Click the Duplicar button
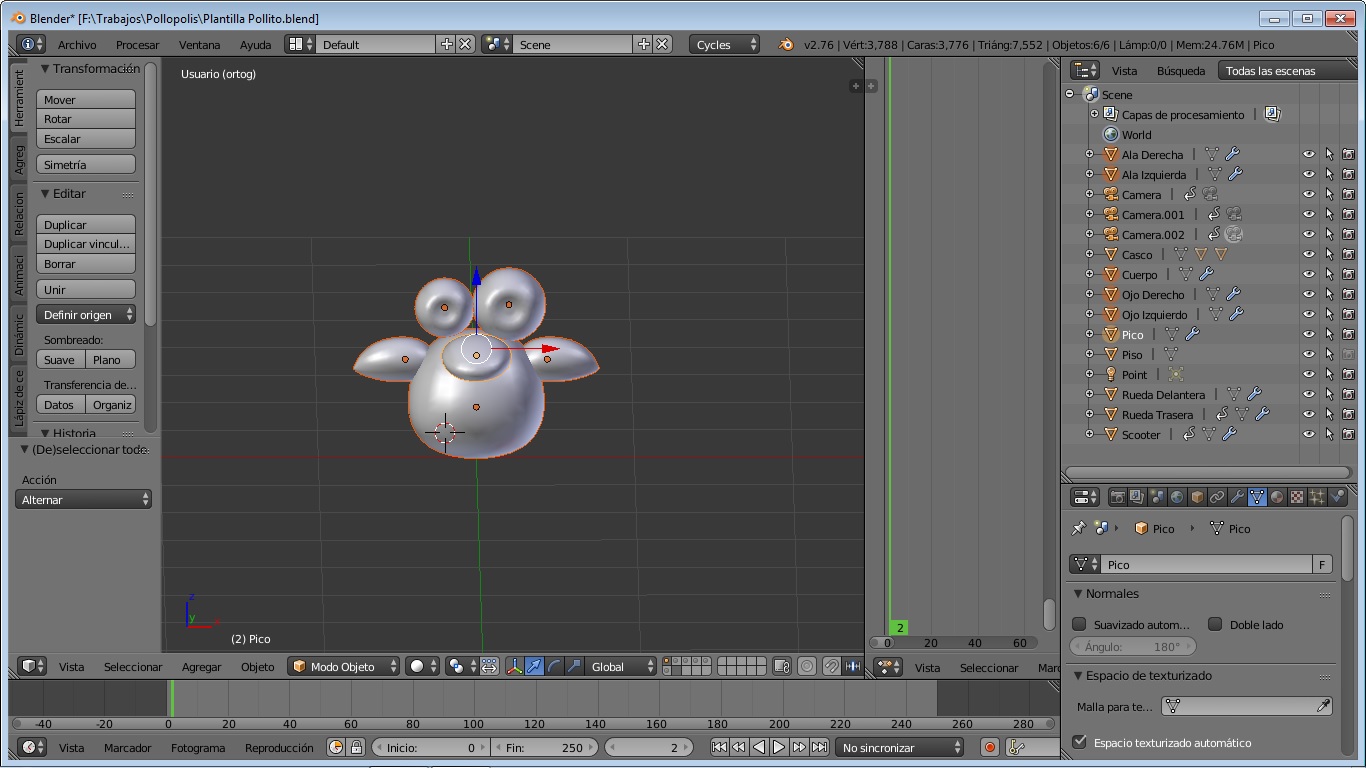Image resolution: width=1366 pixels, height=768 pixels. point(85,225)
